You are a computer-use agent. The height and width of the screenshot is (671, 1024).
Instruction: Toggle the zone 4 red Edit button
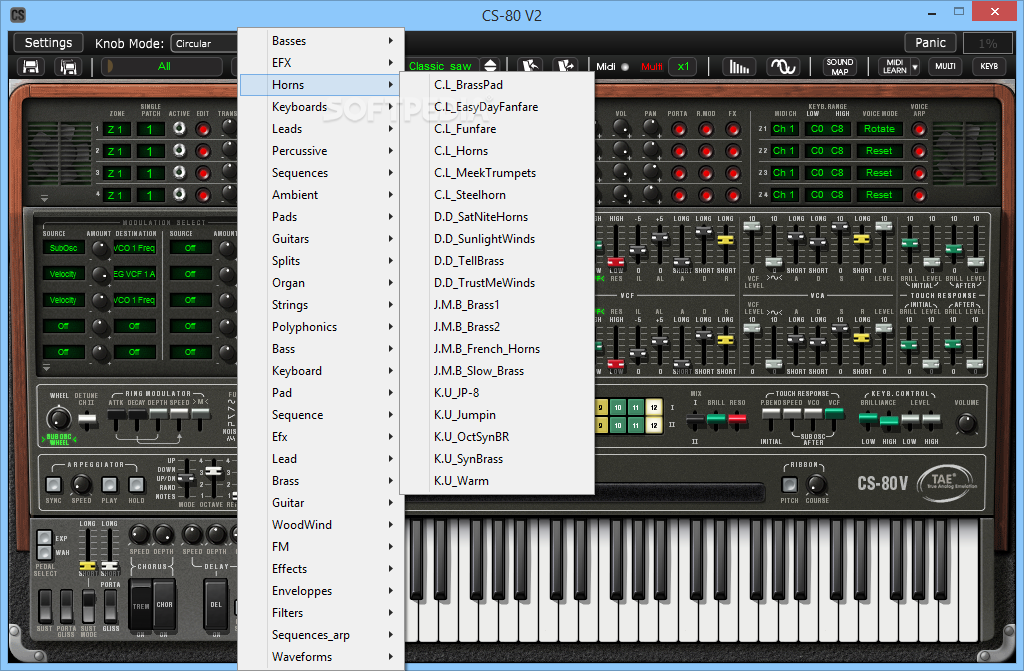point(203,195)
